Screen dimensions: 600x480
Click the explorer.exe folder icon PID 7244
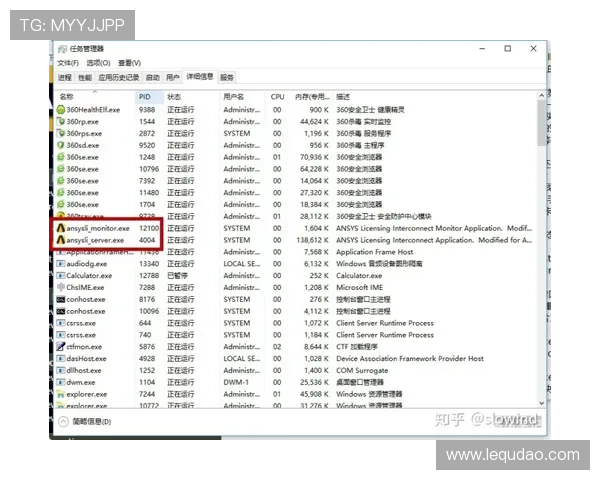coord(60,394)
